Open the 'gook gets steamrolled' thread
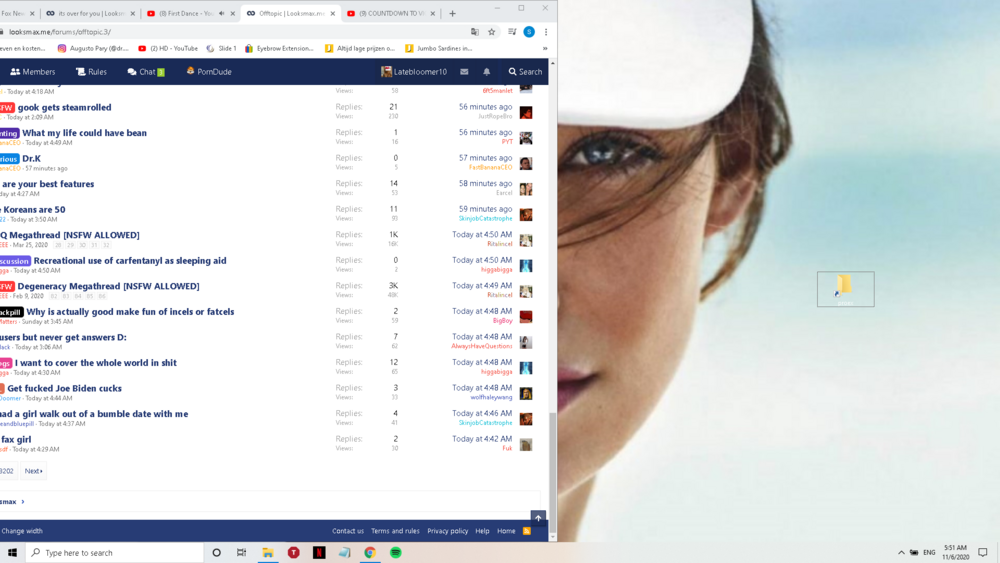 (64, 107)
